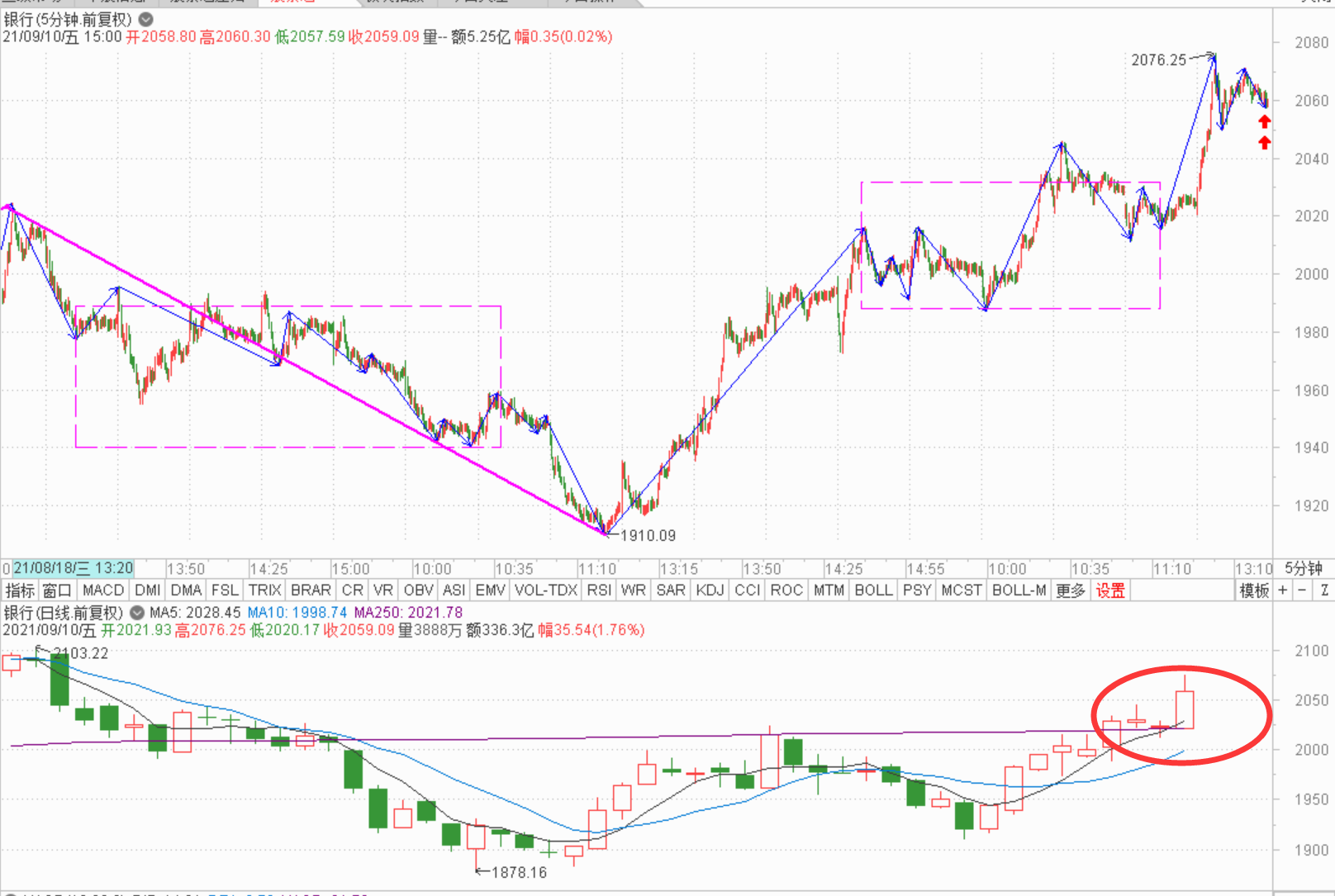Click the plus zoom-in button
The width and height of the screenshot is (1335, 896).
click(1282, 590)
